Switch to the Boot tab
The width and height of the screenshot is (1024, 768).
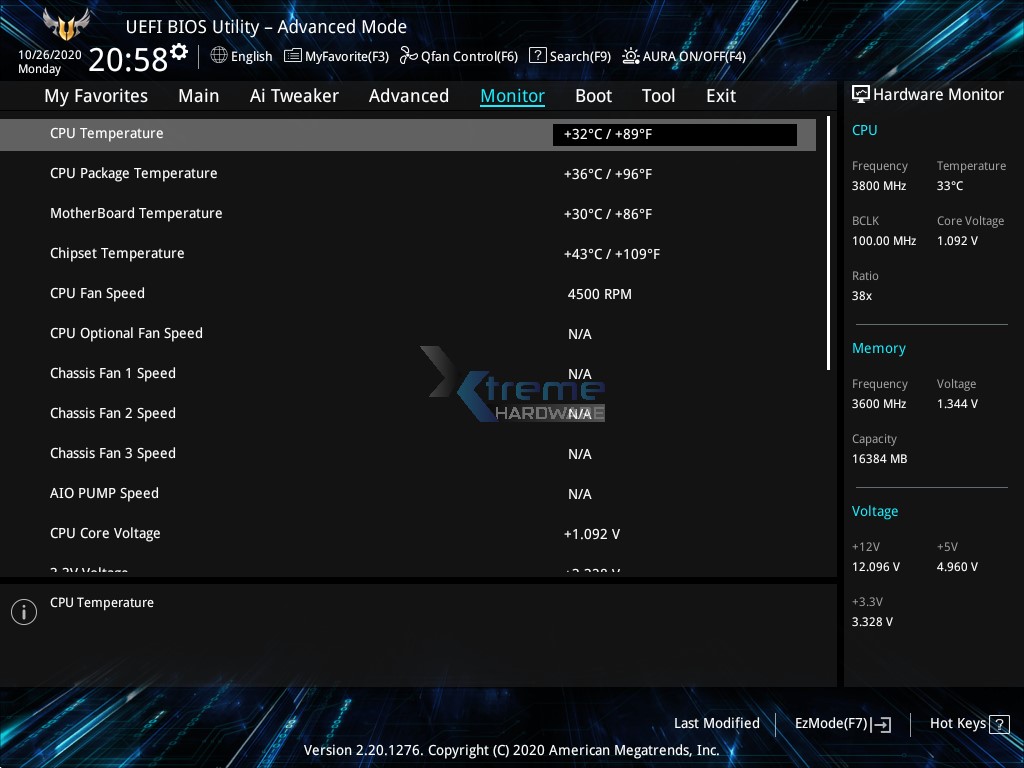point(593,95)
